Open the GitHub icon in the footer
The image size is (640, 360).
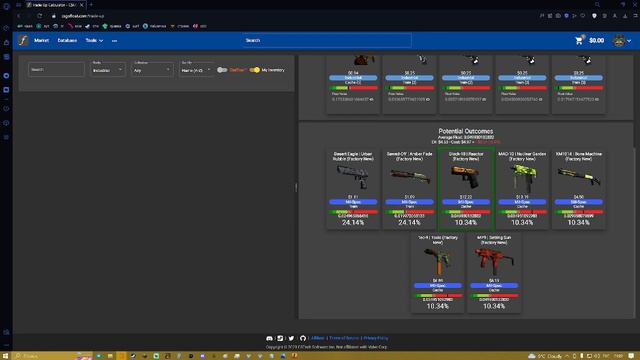[x=302, y=338]
